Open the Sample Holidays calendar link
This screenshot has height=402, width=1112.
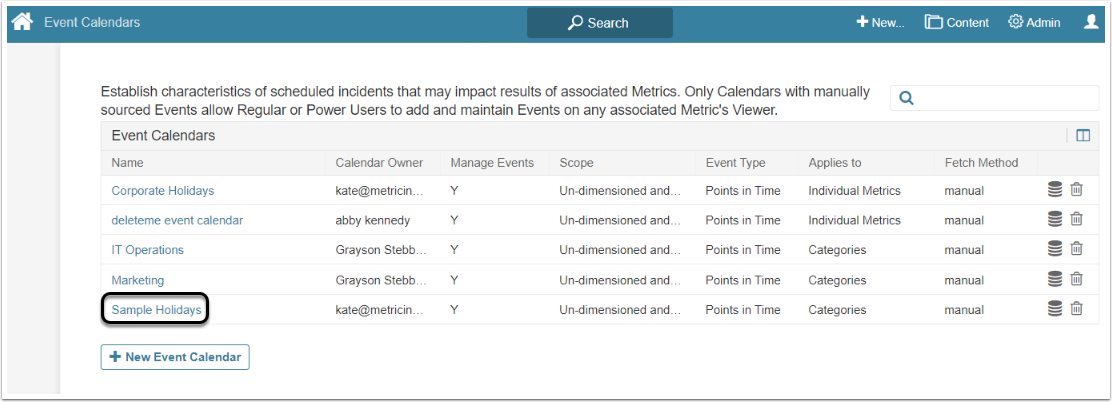(157, 310)
